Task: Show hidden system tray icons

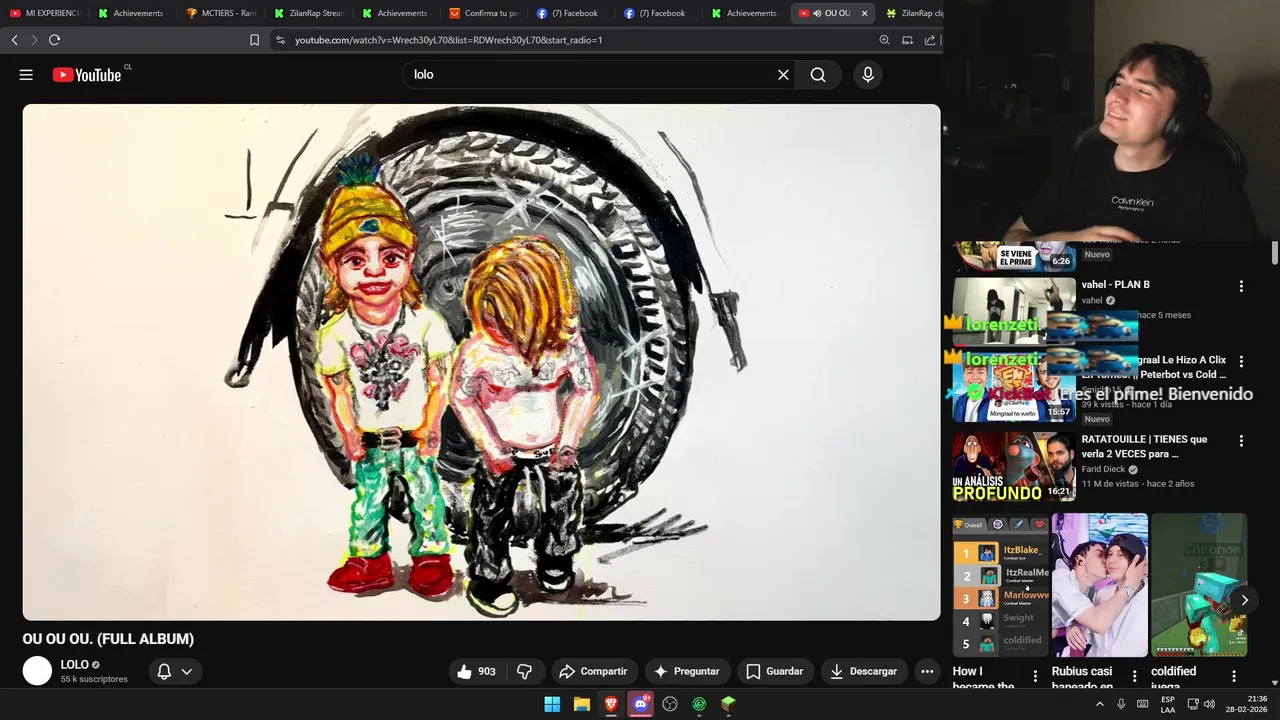Action: tap(1100, 704)
